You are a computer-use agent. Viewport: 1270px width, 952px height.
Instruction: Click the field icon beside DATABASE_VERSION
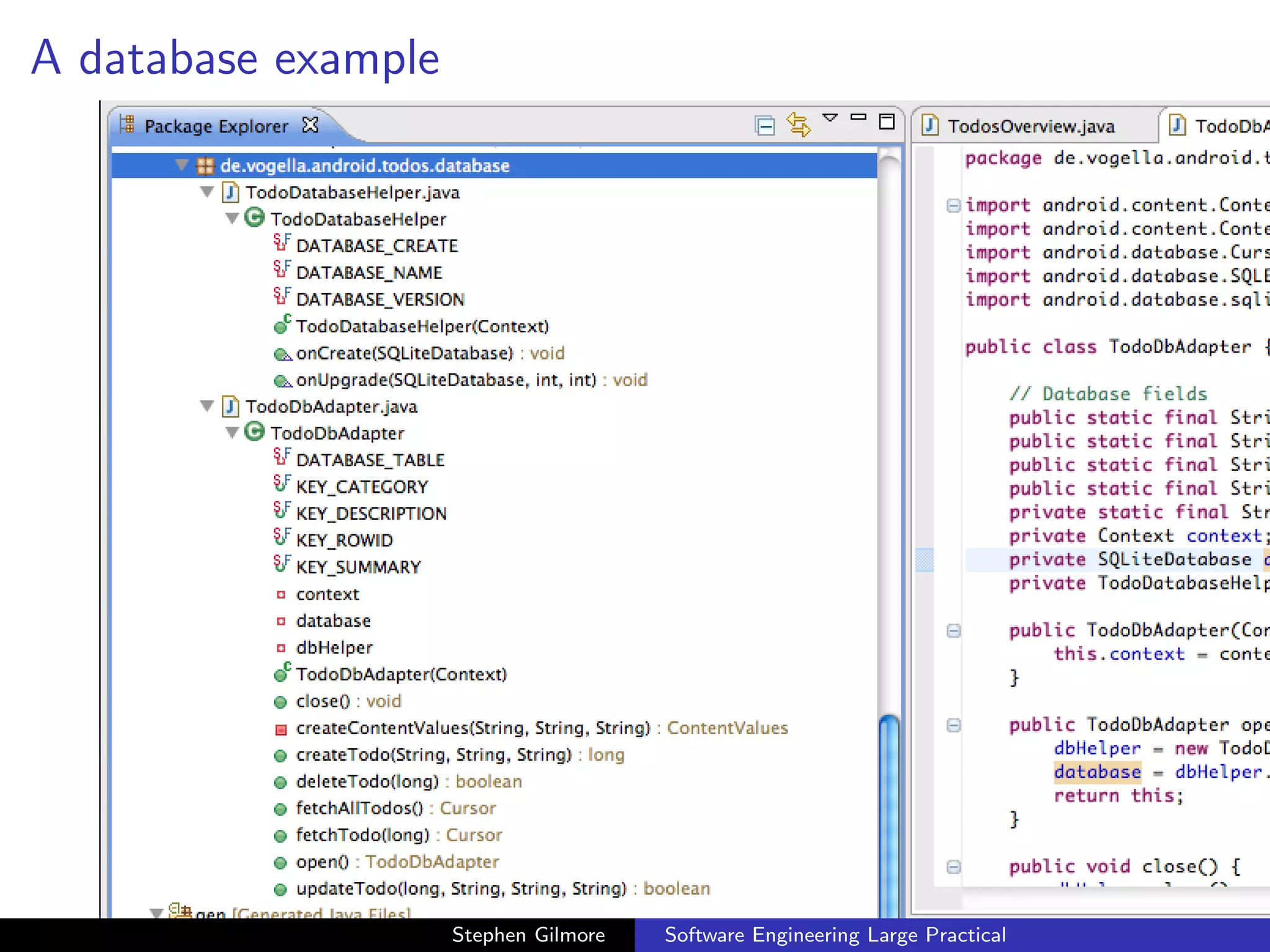coord(282,296)
